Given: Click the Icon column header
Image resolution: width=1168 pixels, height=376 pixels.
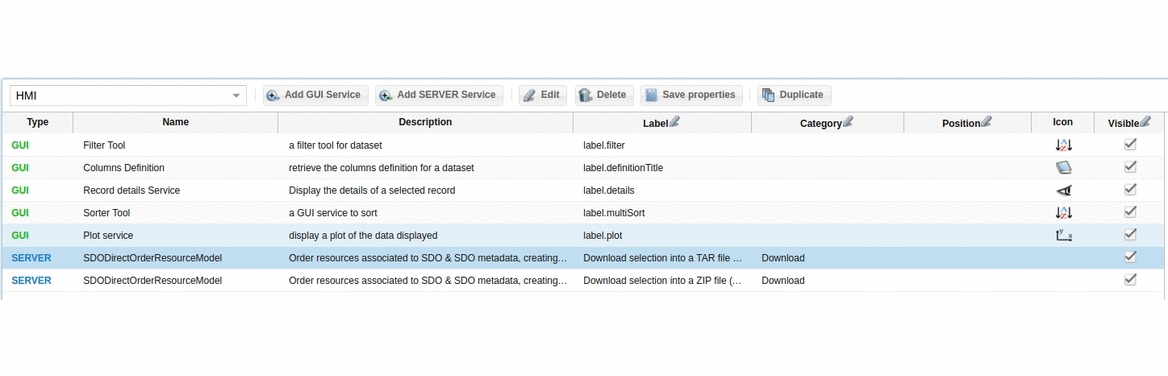Looking at the screenshot, I should [1063, 122].
